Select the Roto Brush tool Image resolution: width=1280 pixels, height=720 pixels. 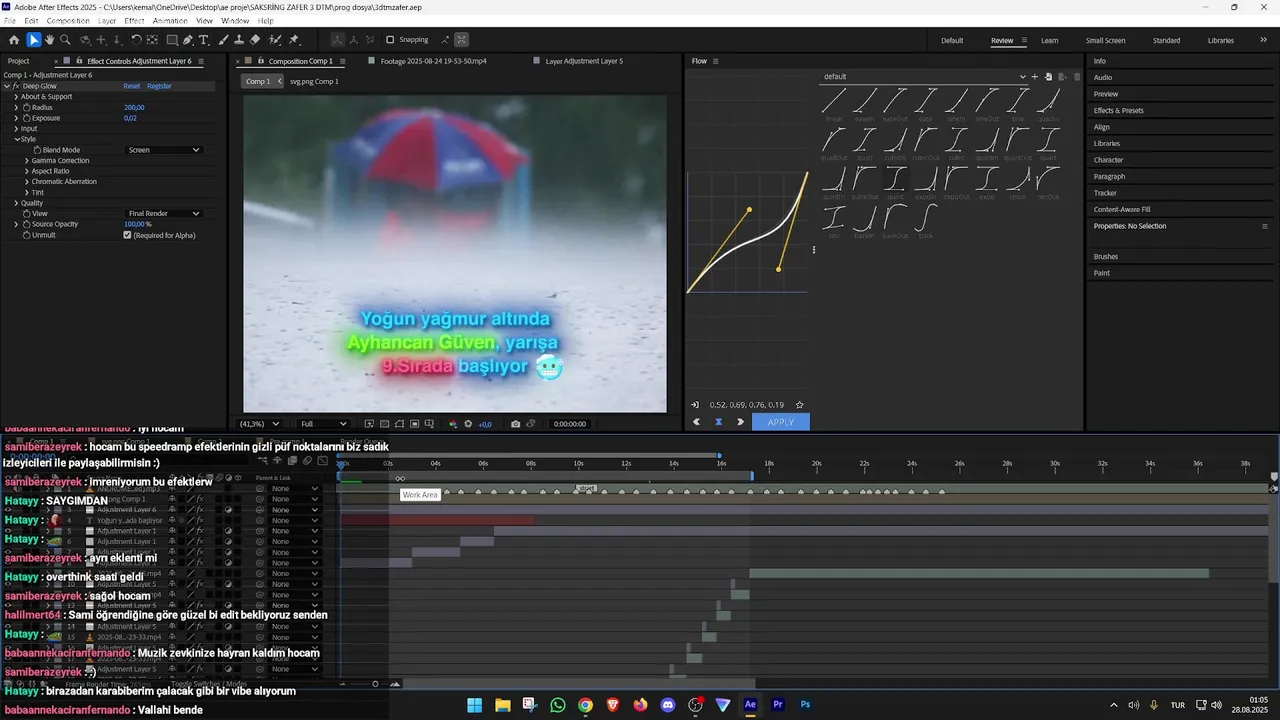tap(275, 40)
